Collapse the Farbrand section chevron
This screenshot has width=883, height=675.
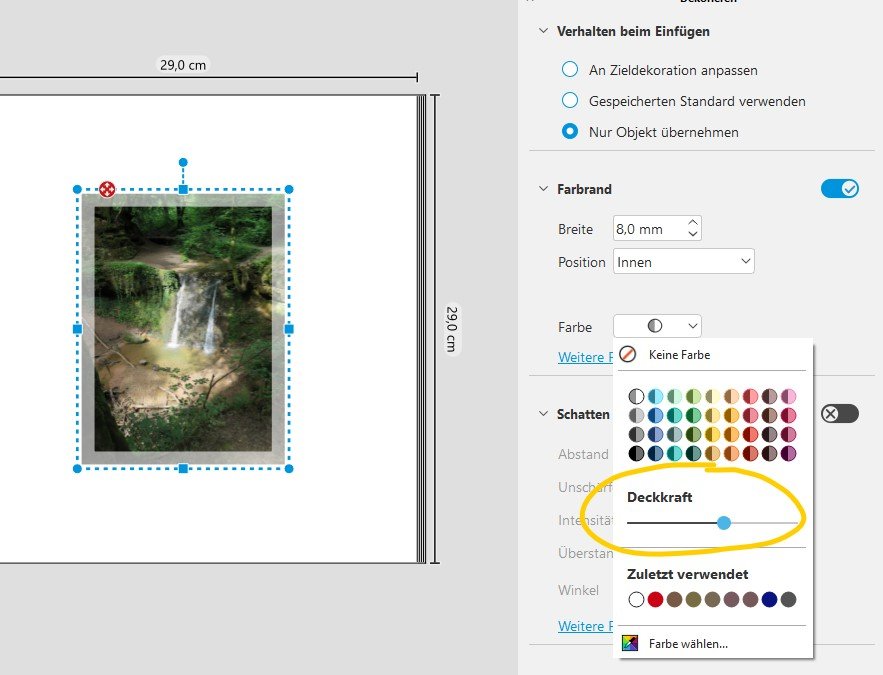[x=544, y=189]
